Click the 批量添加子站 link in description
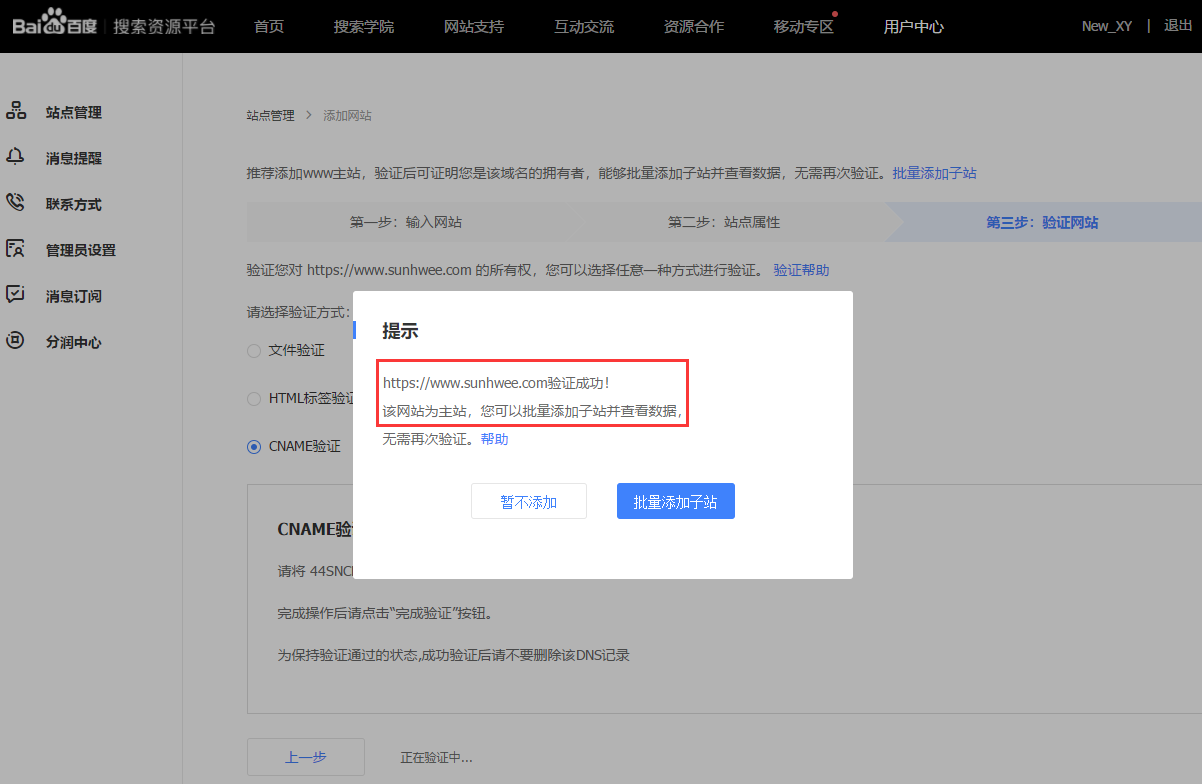 [x=935, y=173]
